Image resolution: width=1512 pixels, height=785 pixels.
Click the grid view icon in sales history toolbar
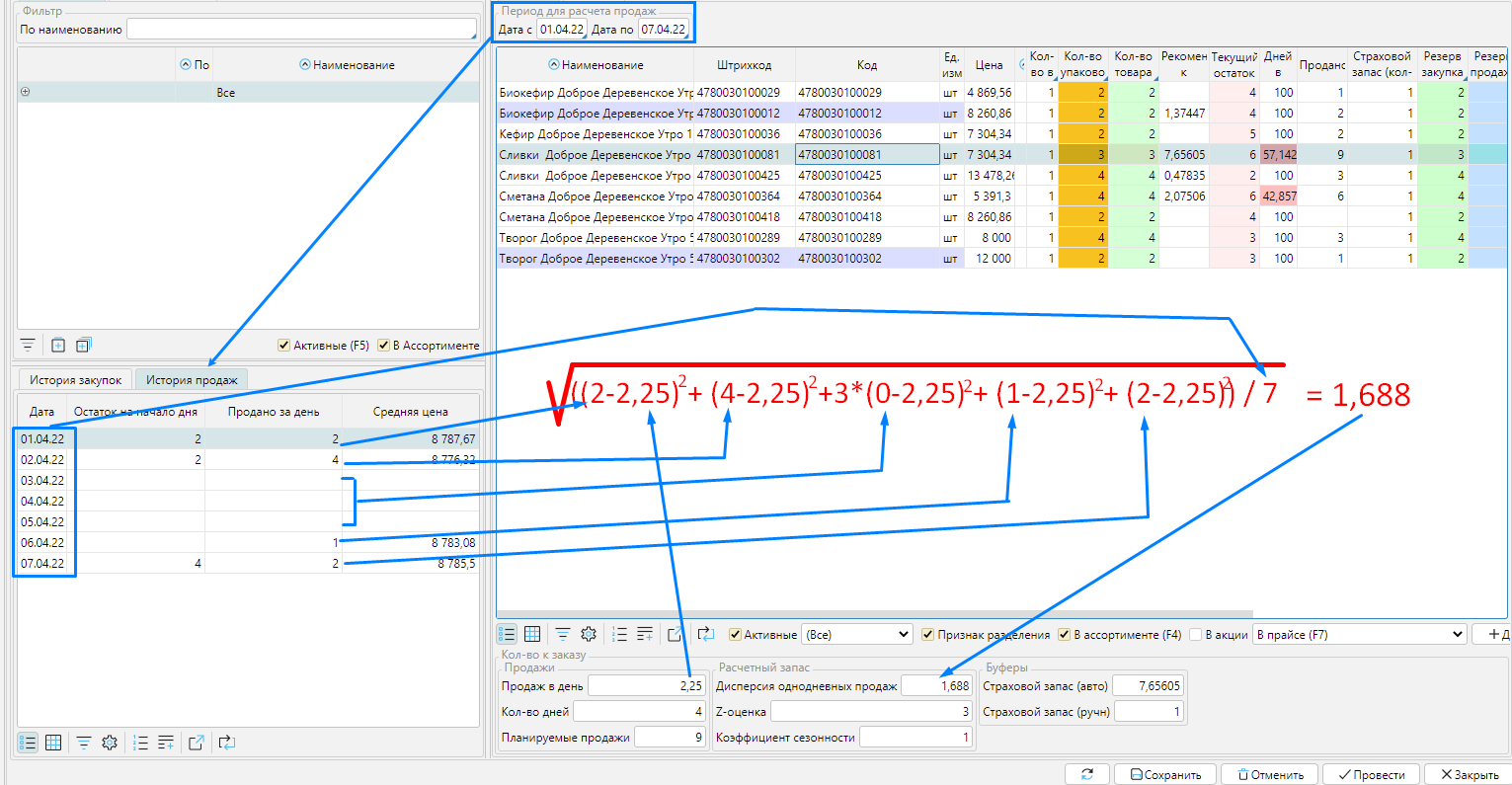click(x=53, y=743)
